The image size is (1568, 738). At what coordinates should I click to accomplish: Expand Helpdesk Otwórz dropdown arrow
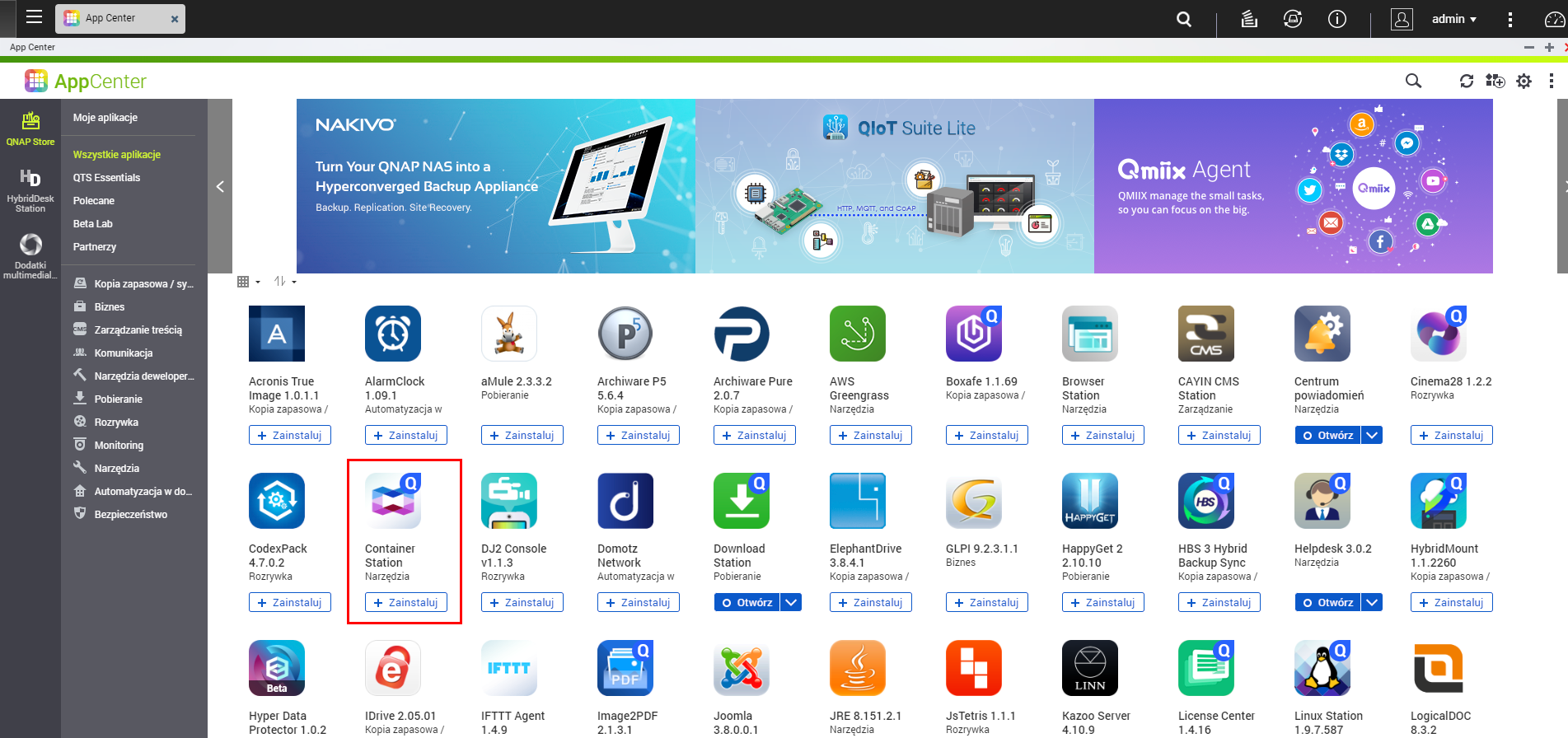tap(1372, 602)
